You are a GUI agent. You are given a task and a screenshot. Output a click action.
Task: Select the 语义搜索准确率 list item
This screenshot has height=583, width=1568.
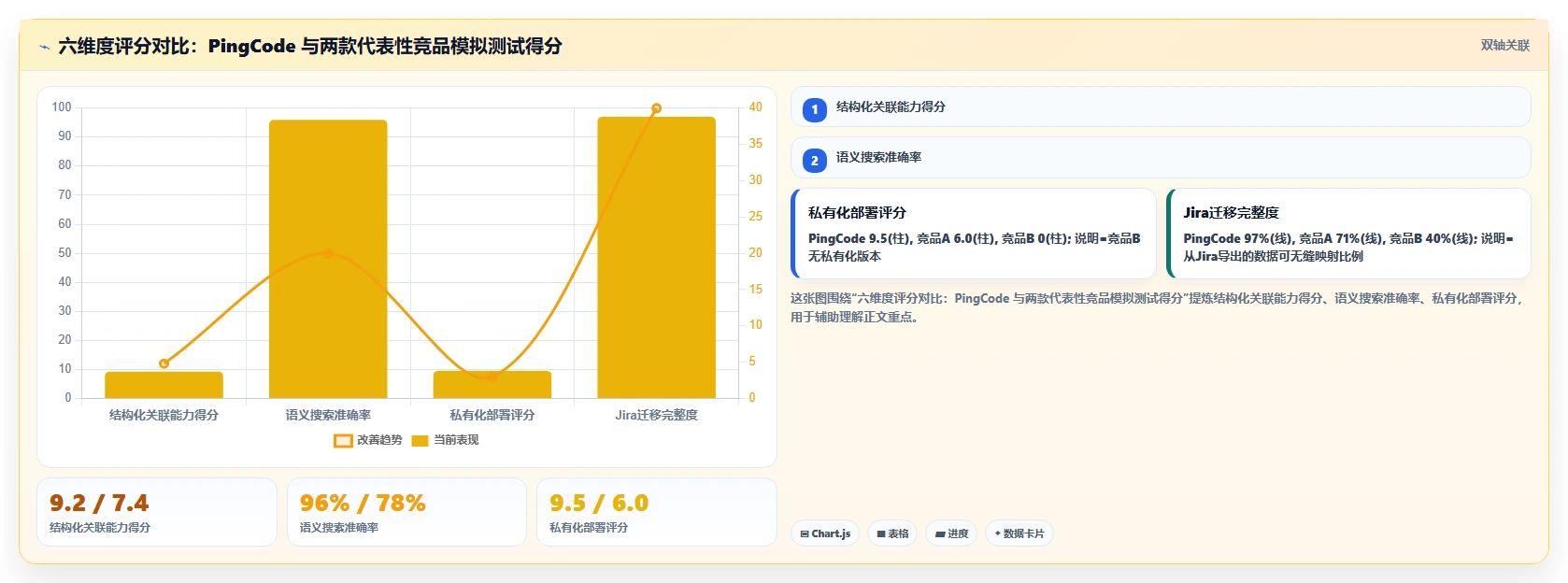[x=1161, y=157]
